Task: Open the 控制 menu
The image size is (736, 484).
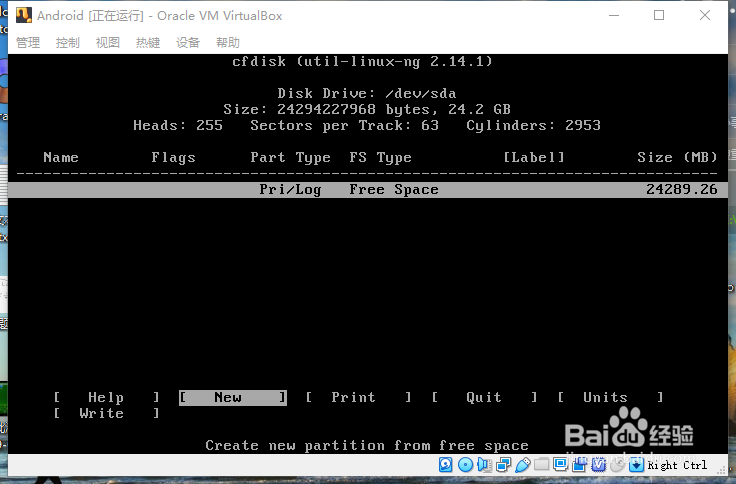Action: tap(68, 43)
